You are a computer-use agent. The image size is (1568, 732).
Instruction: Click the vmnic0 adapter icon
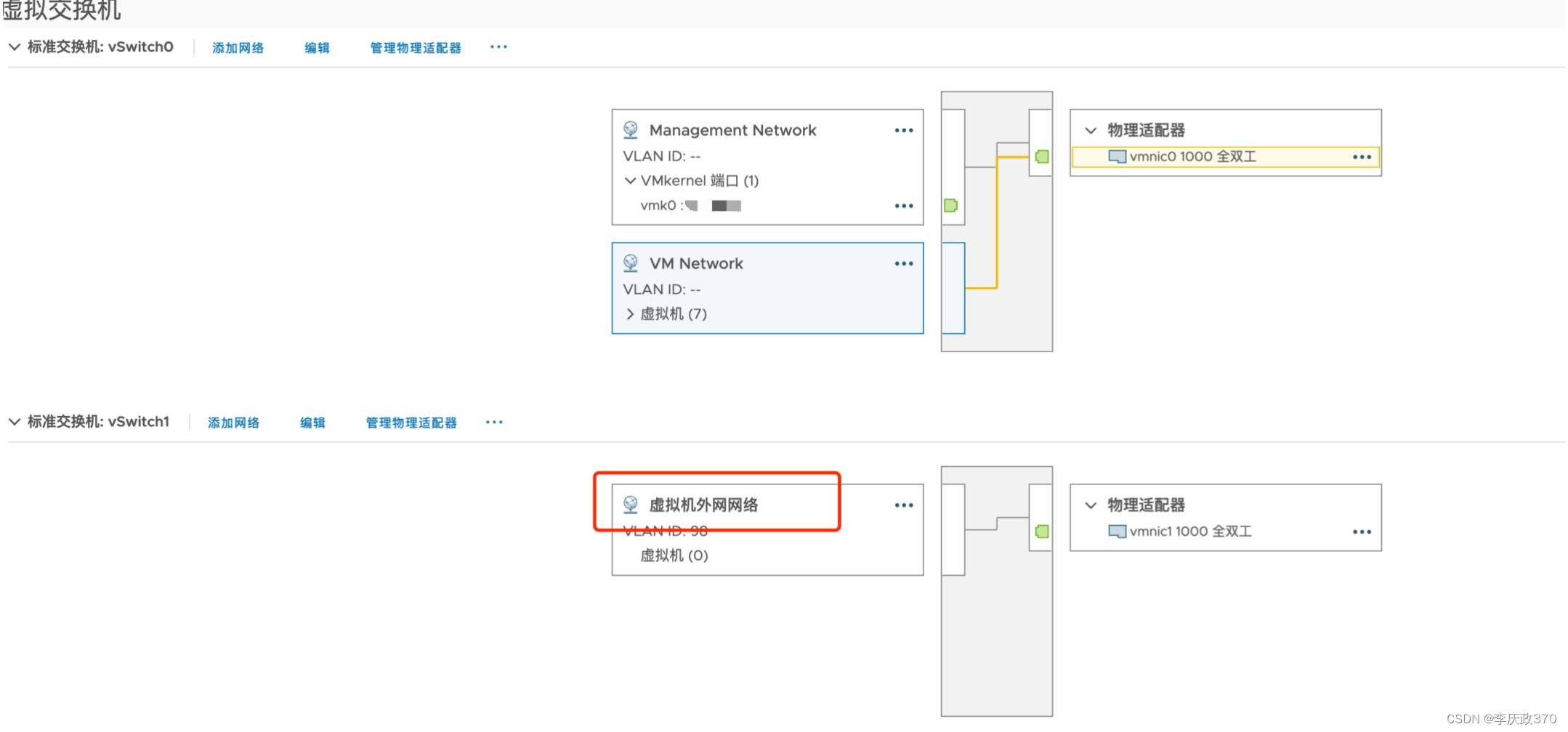pos(1117,157)
